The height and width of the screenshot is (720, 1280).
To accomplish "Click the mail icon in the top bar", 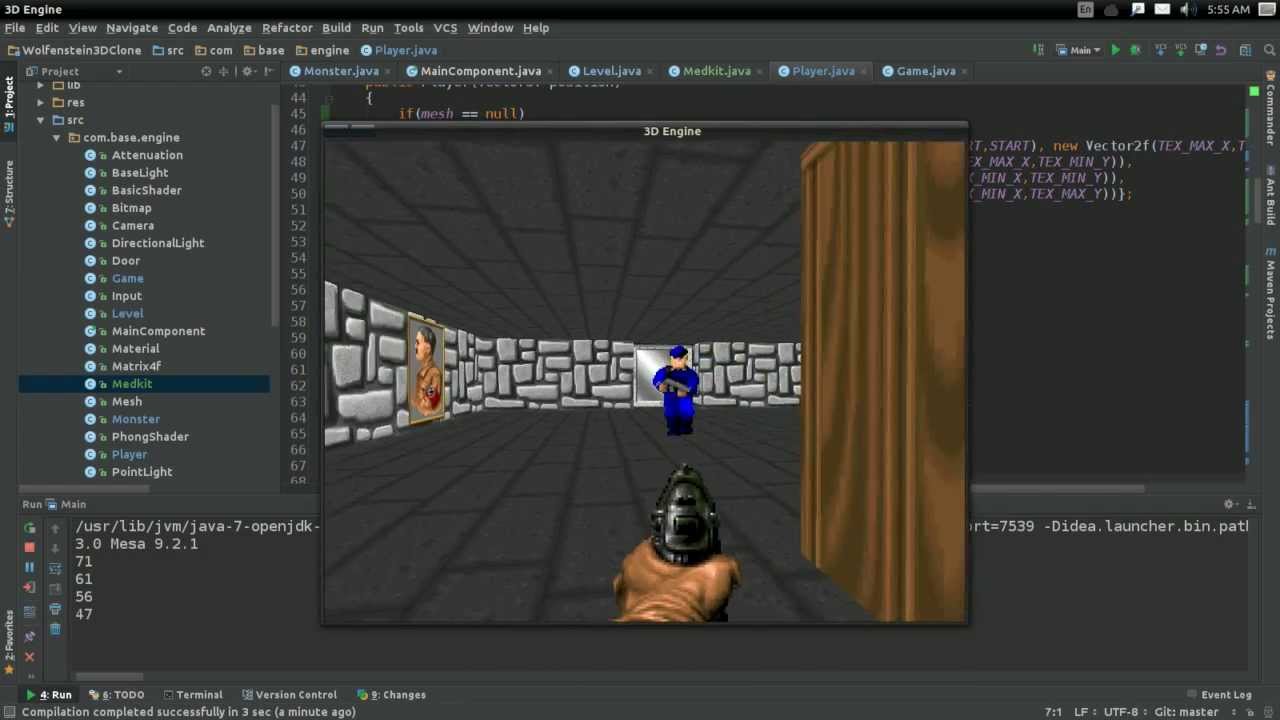I will coord(1162,10).
